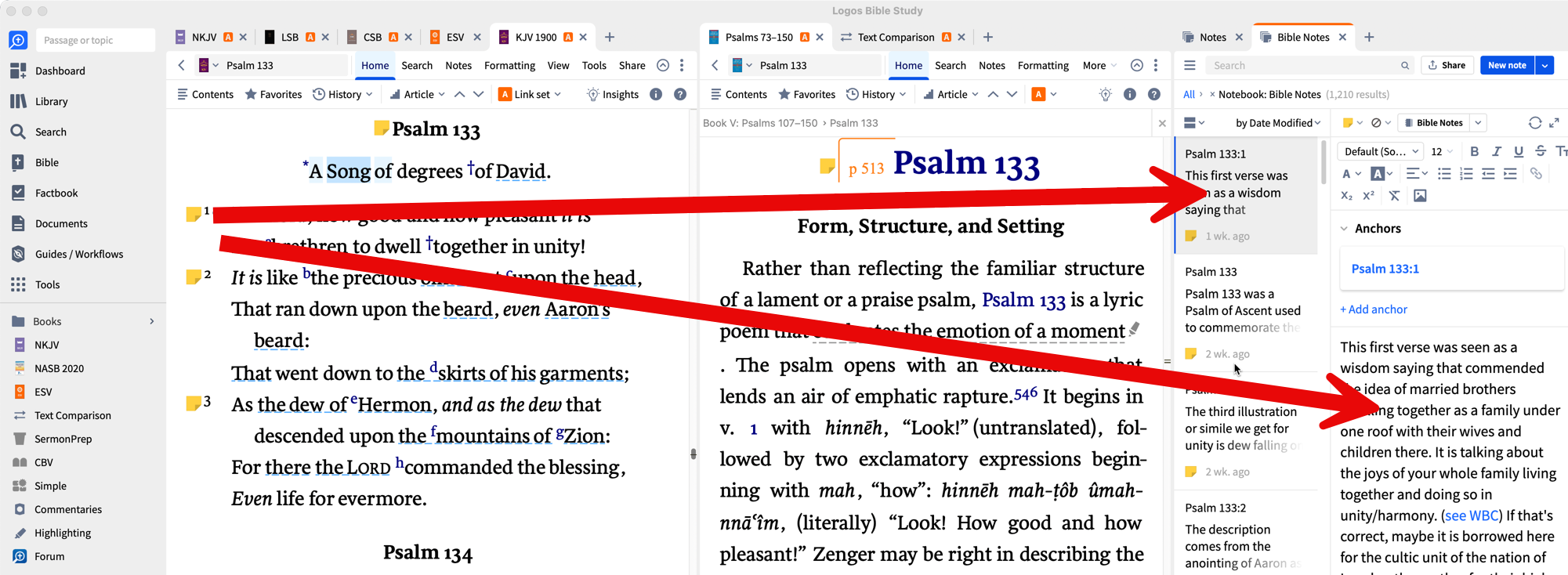Decrease indent in the note editor
This screenshot has height=575, width=1568.
pyautogui.click(x=1488, y=174)
